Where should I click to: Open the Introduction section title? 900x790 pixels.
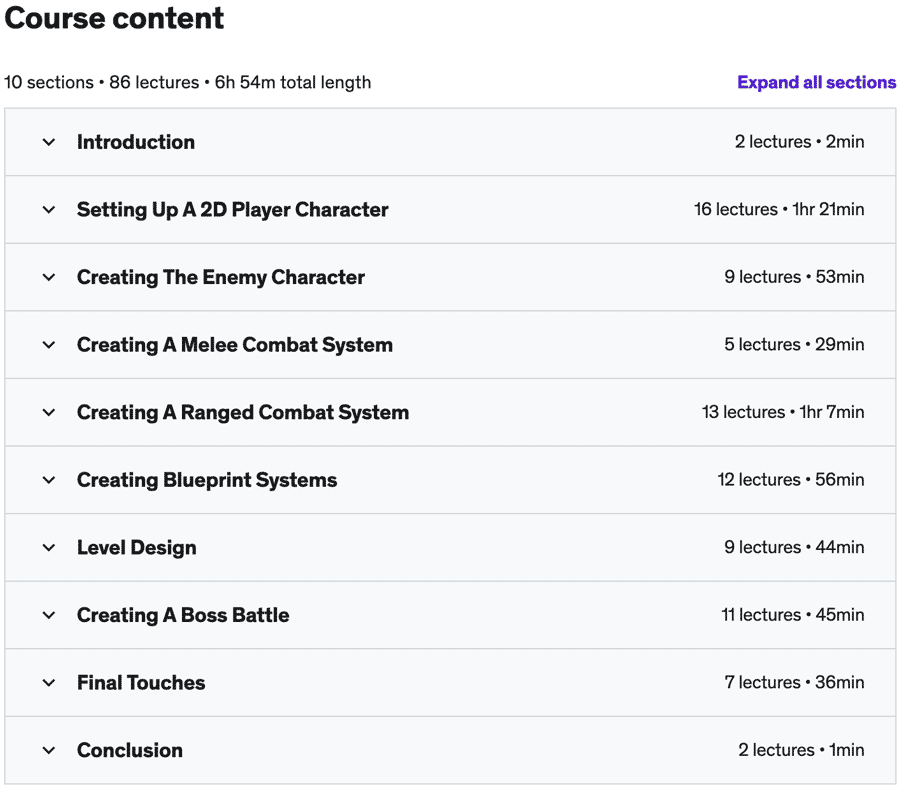(136, 142)
